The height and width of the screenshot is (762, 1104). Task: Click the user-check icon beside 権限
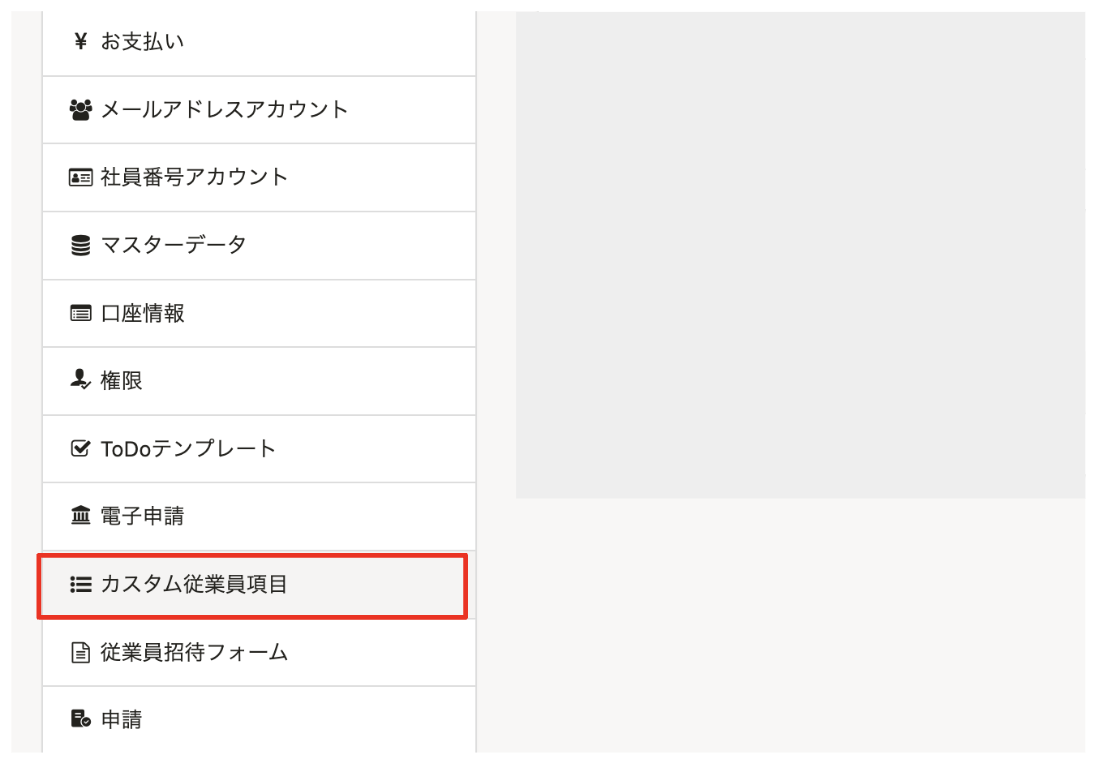pyautogui.click(x=81, y=381)
